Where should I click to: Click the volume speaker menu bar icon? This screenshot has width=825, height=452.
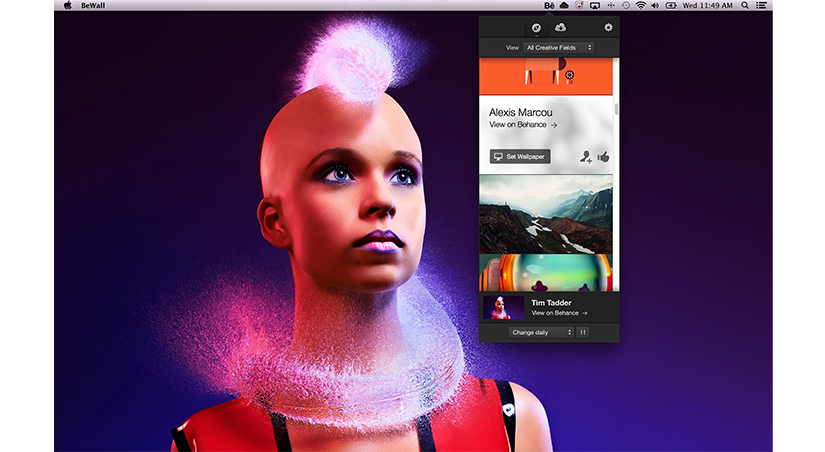pos(655,5)
